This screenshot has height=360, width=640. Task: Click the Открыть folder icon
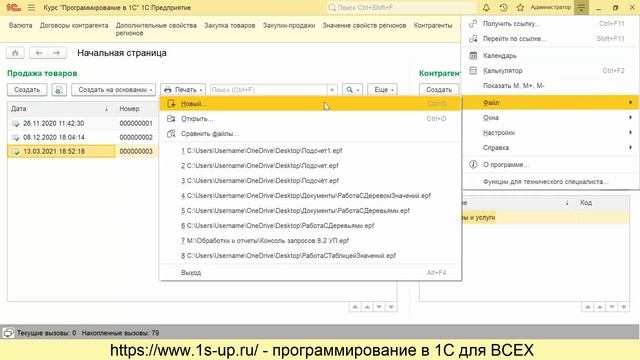pos(171,119)
